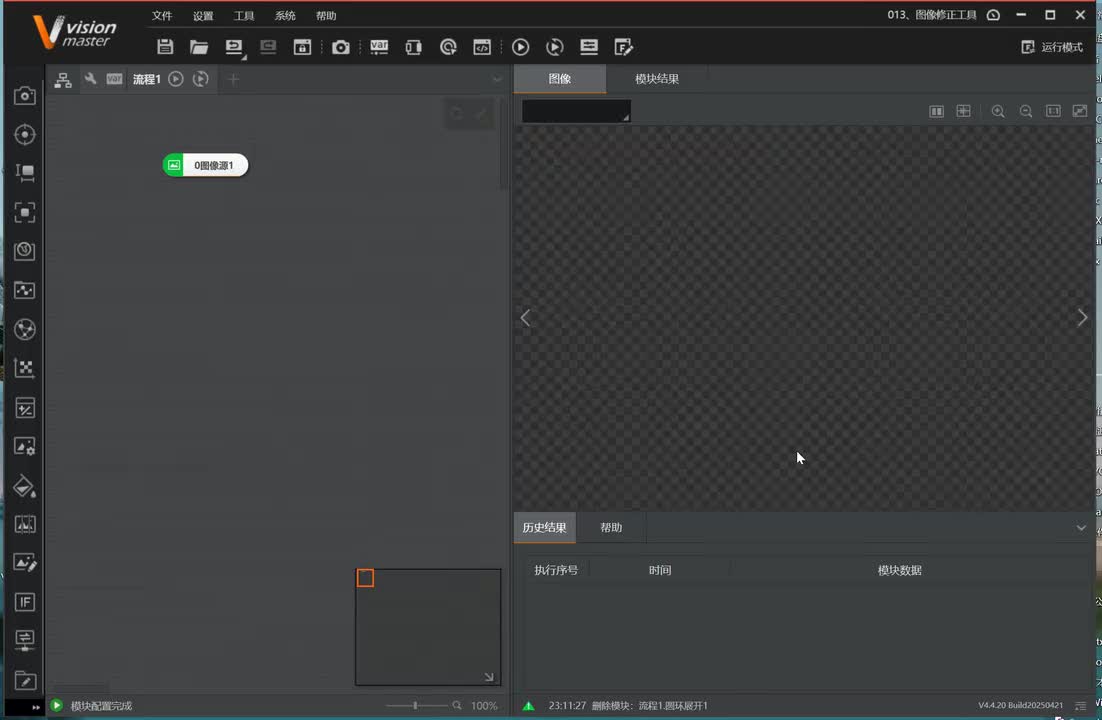Viewport: 1102px width, 720px height.
Task: Open communication management device icon
Action: [413, 47]
